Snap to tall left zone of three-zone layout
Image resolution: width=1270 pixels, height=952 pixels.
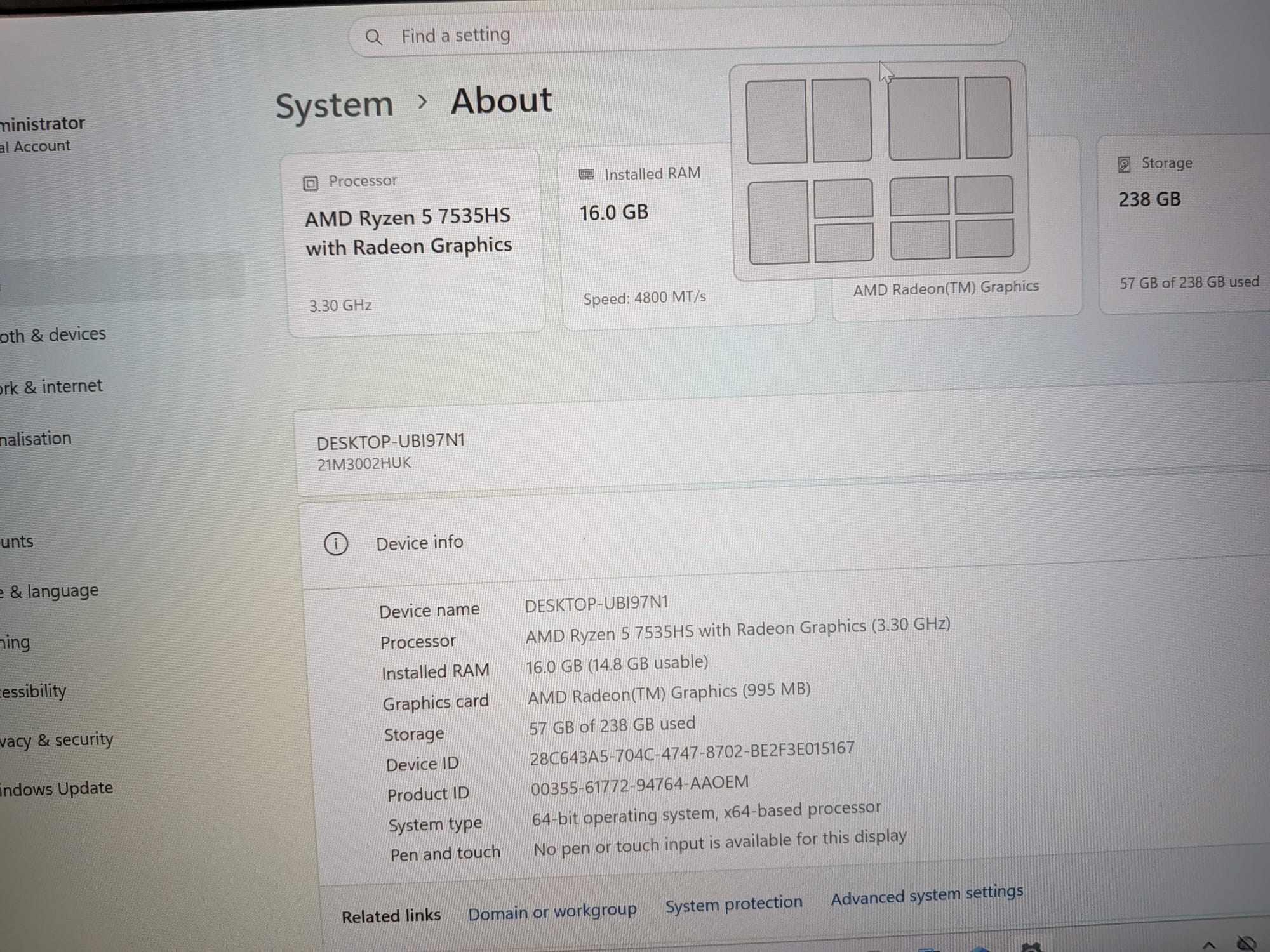(779, 222)
